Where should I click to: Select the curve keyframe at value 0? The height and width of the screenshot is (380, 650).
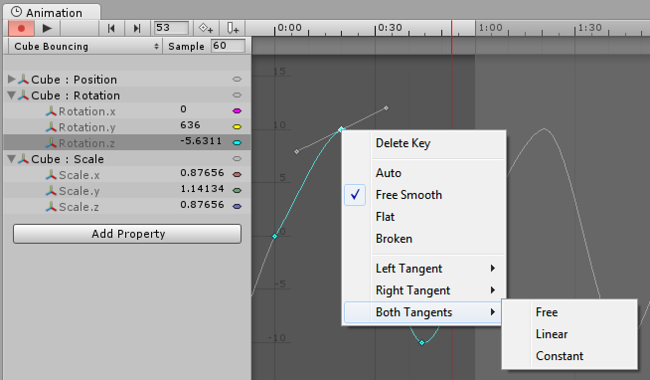click(x=274, y=236)
